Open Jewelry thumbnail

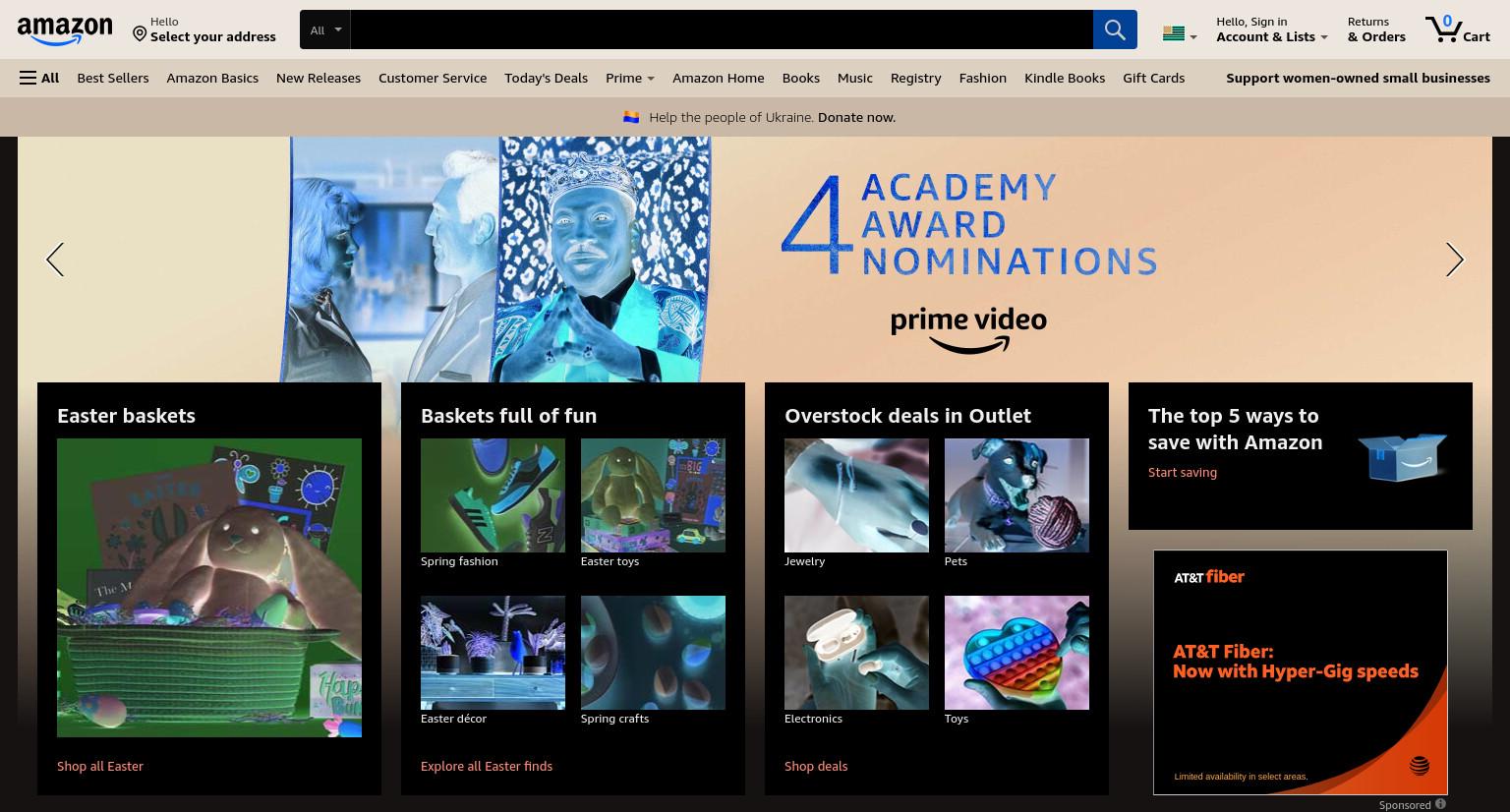(x=856, y=495)
